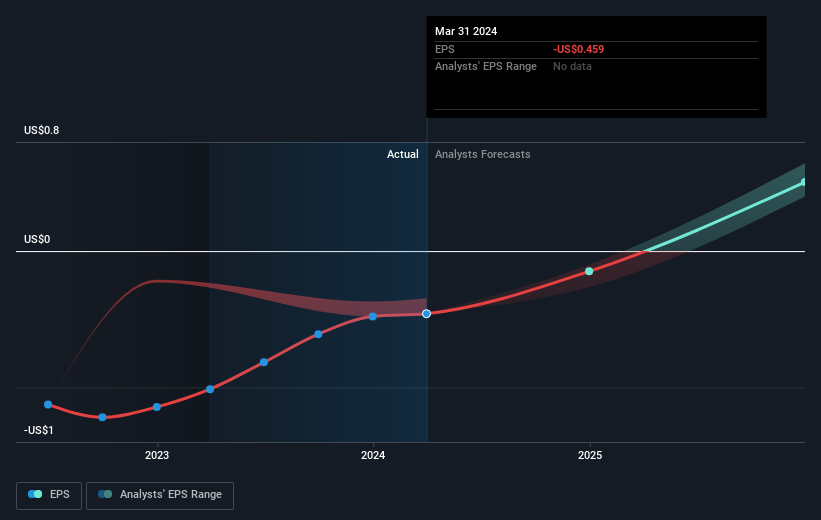Image resolution: width=821 pixels, height=520 pixels.
Task: Click the Actual section label
Action: click(x=403, y=154)
